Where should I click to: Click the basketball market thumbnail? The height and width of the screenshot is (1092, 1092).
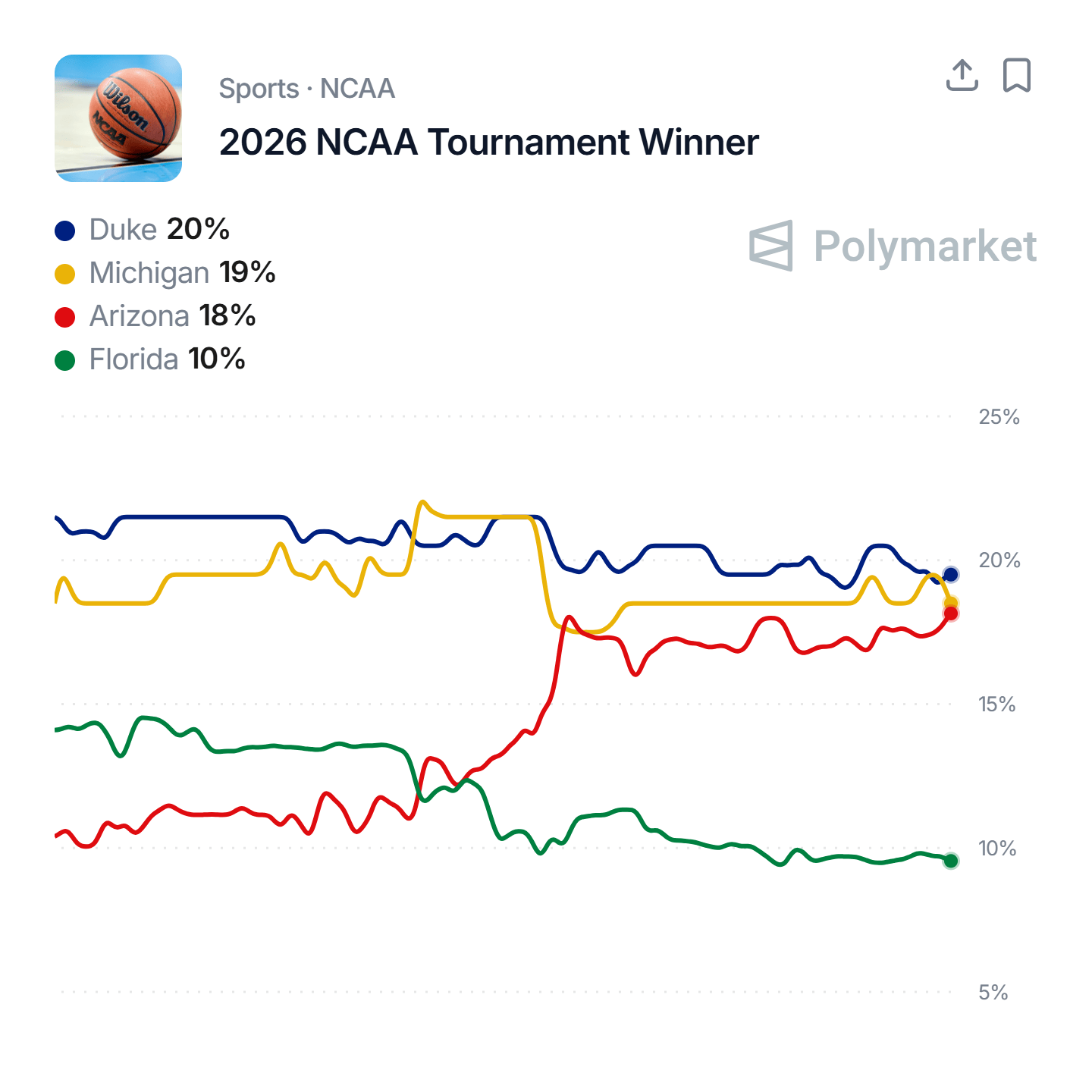pyautogui.click(x=118, y=118)
